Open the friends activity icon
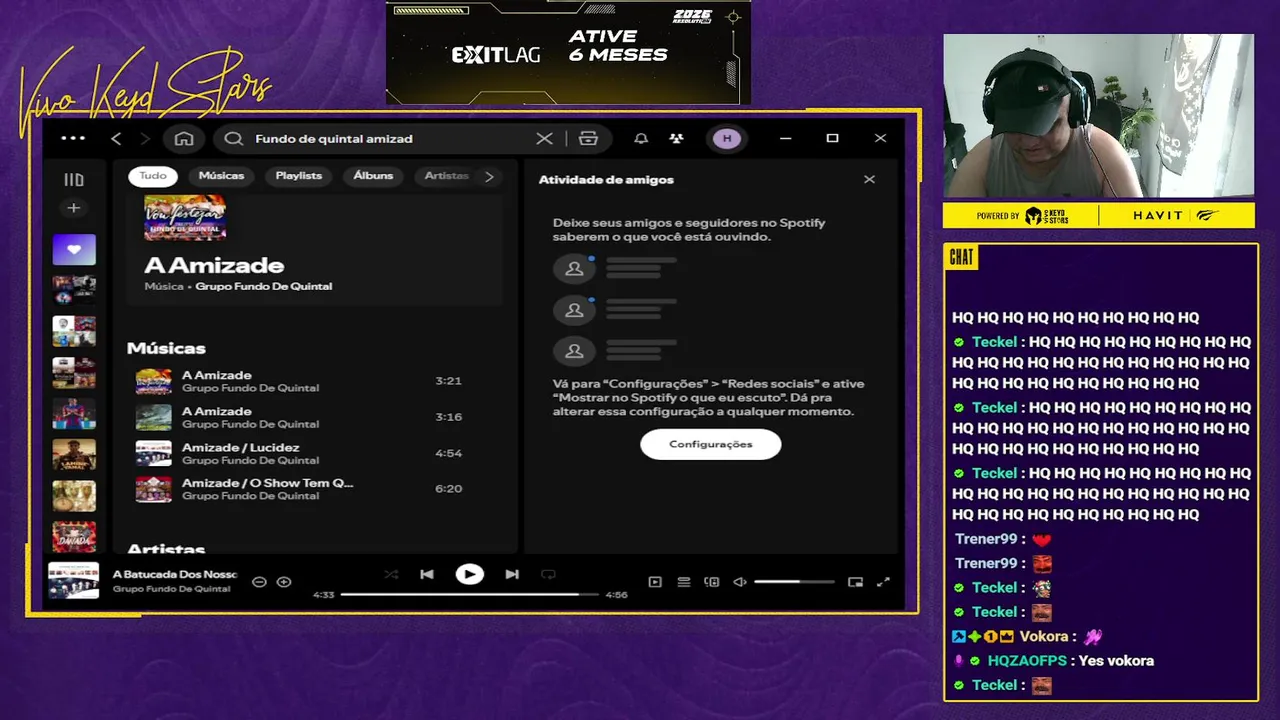The width and height of the screenshot is (1280, 720). (677, 138)
